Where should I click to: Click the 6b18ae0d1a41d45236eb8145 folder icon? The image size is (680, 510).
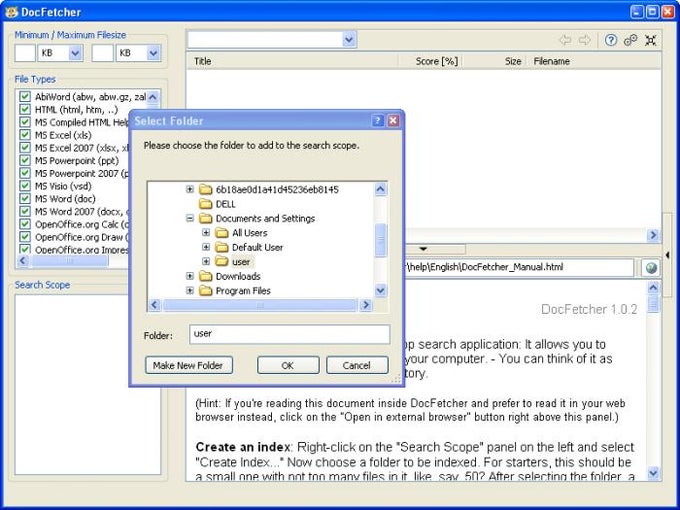click(x=206, y=190)
